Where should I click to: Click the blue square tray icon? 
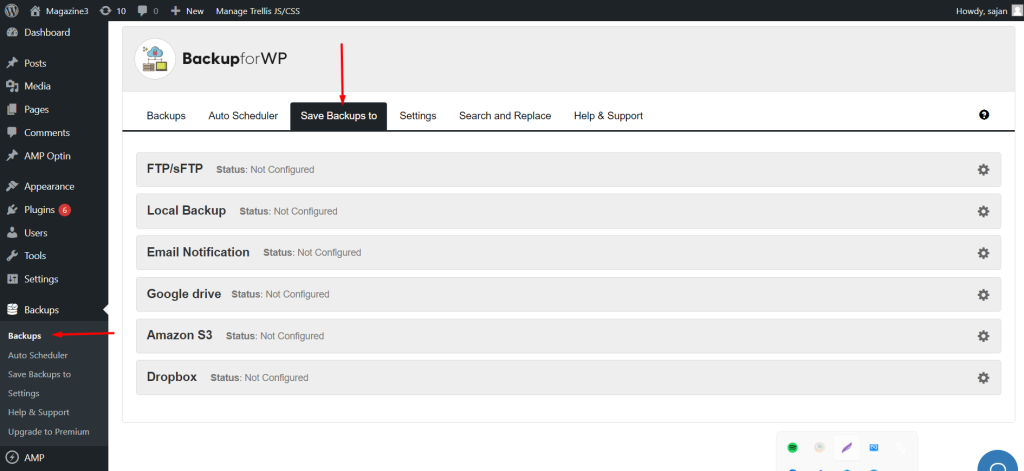(874, 447)
